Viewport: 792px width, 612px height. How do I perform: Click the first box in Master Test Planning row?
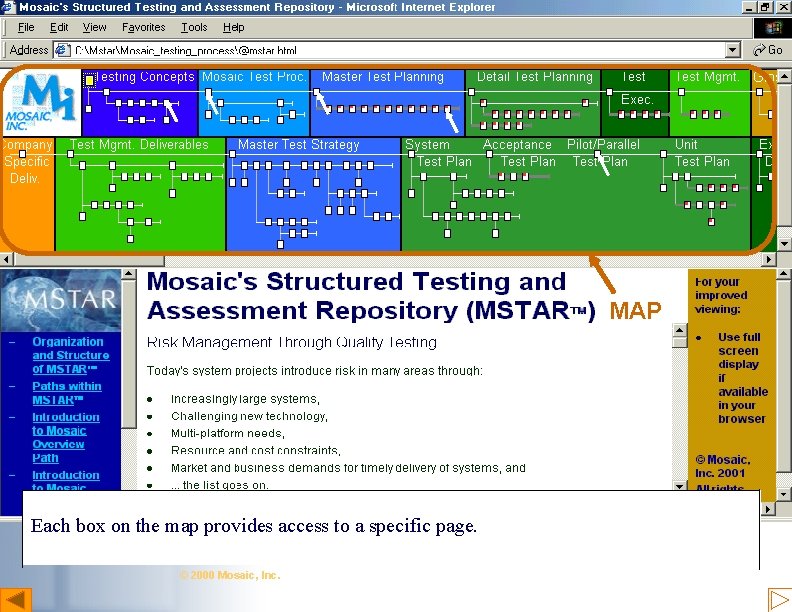click(317, 92)
